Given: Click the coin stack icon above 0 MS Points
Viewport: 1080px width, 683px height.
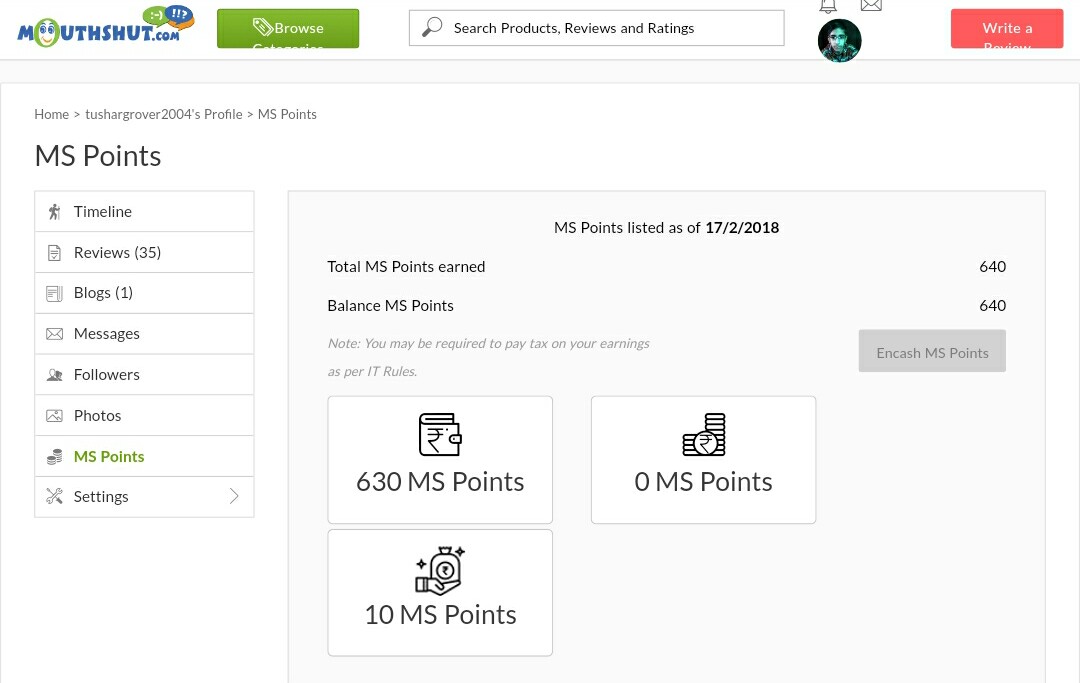Looking at the screenshot, I should coord(703,435).
